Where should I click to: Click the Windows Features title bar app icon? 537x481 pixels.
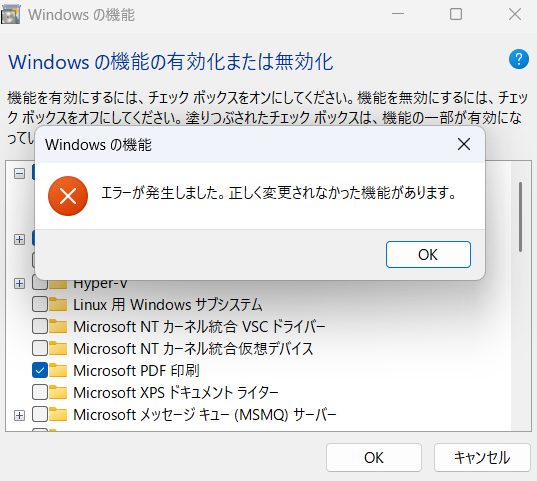click(10, 15)
